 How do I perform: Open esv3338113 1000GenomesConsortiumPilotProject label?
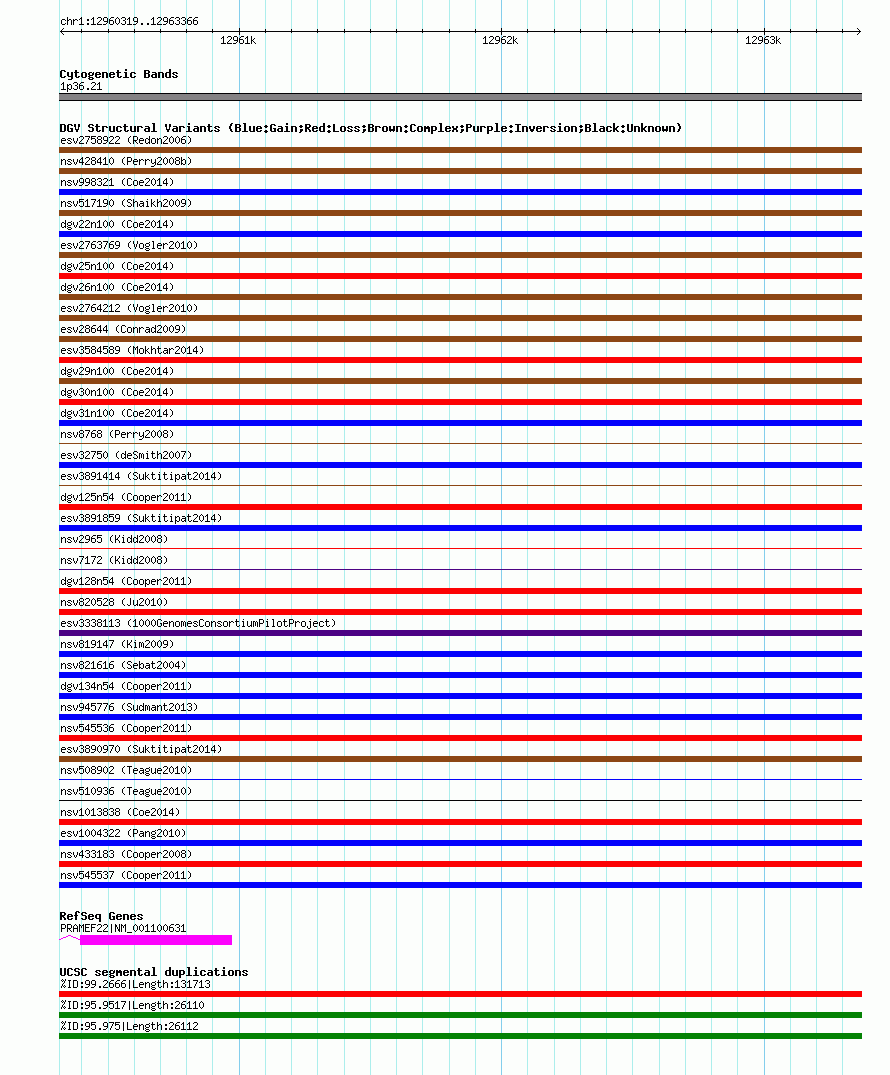[198, 623]
